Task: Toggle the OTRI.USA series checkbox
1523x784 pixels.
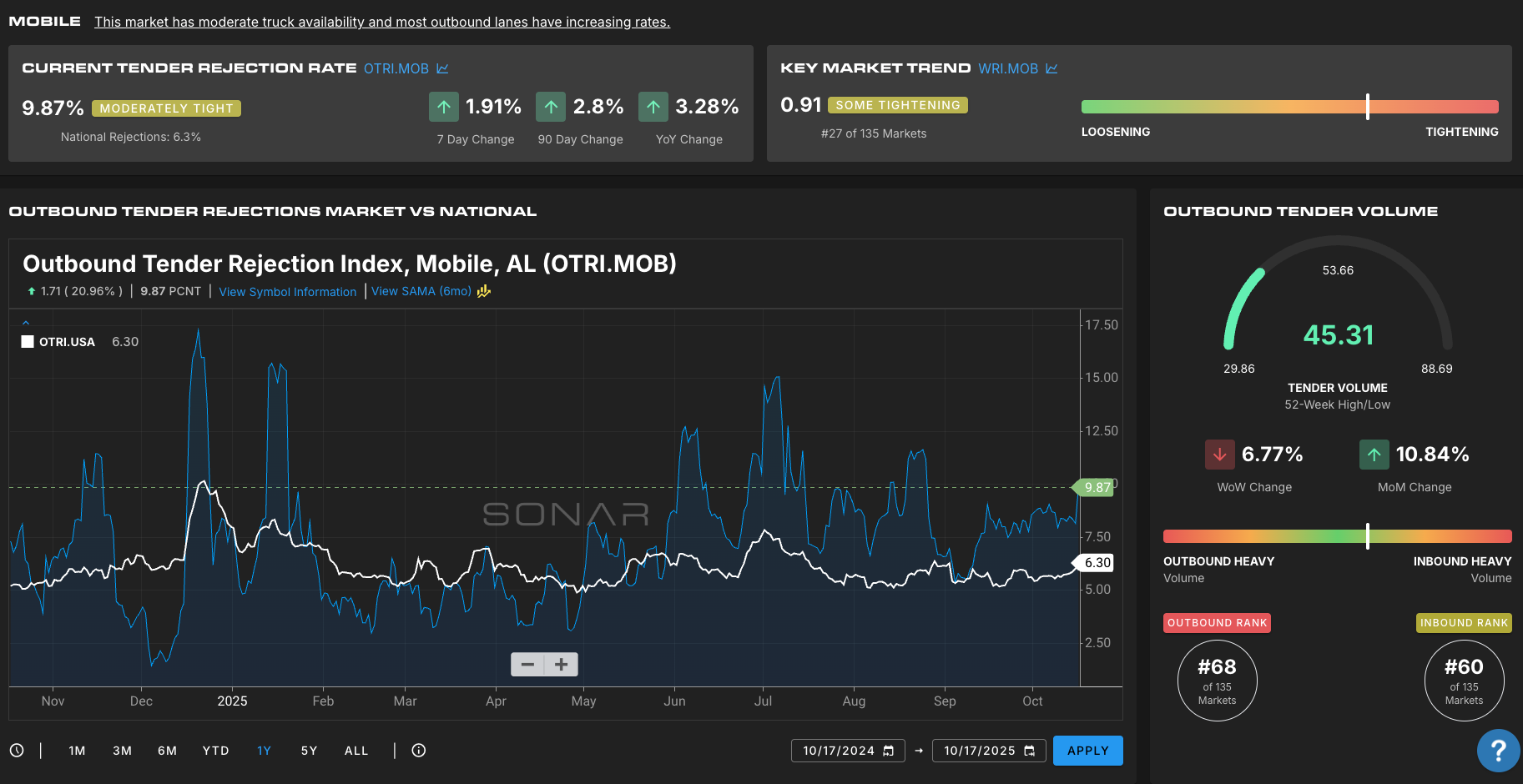Action: tap(28, 342)
